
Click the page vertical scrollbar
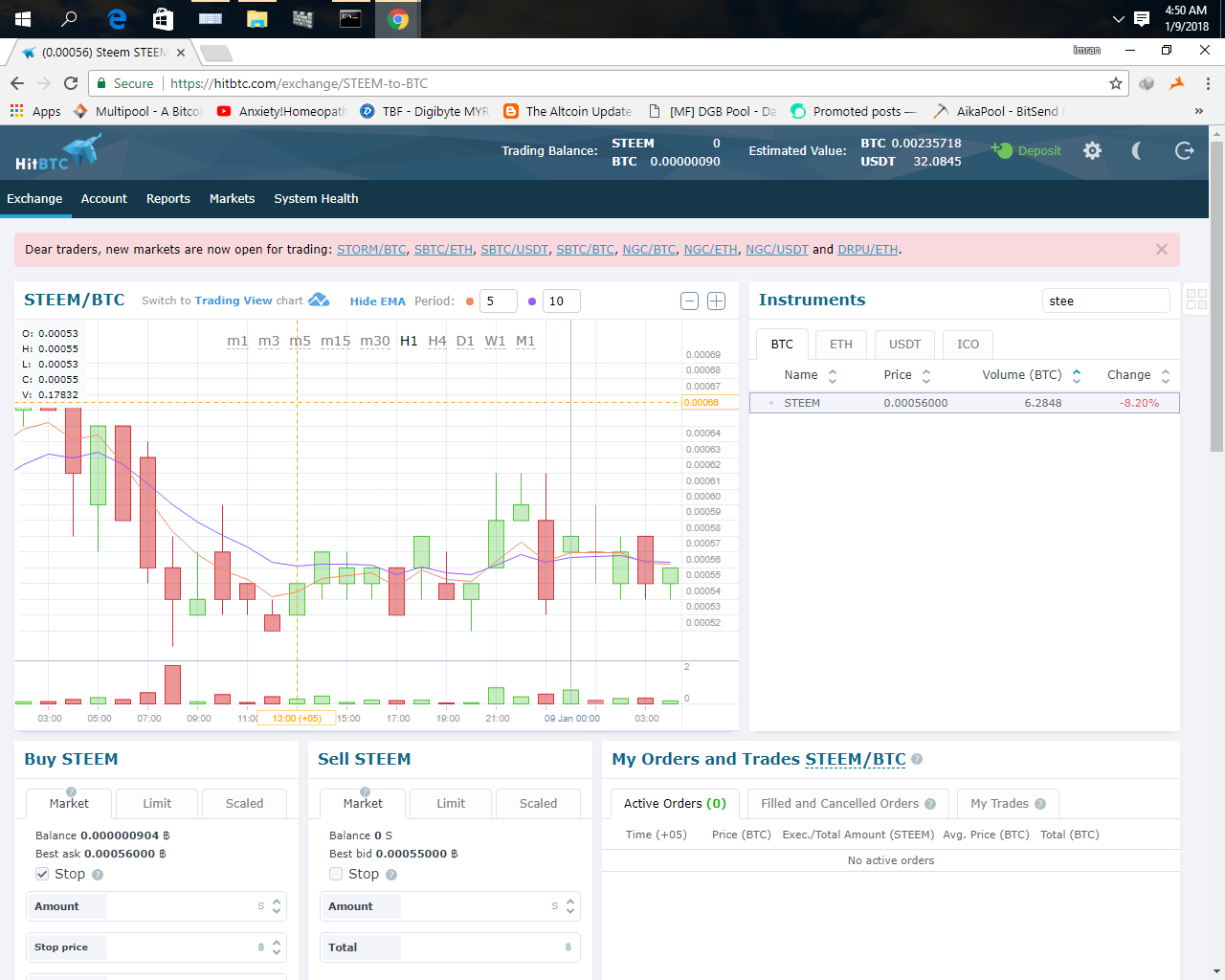pyautogui.click(x=1216, y=297)
